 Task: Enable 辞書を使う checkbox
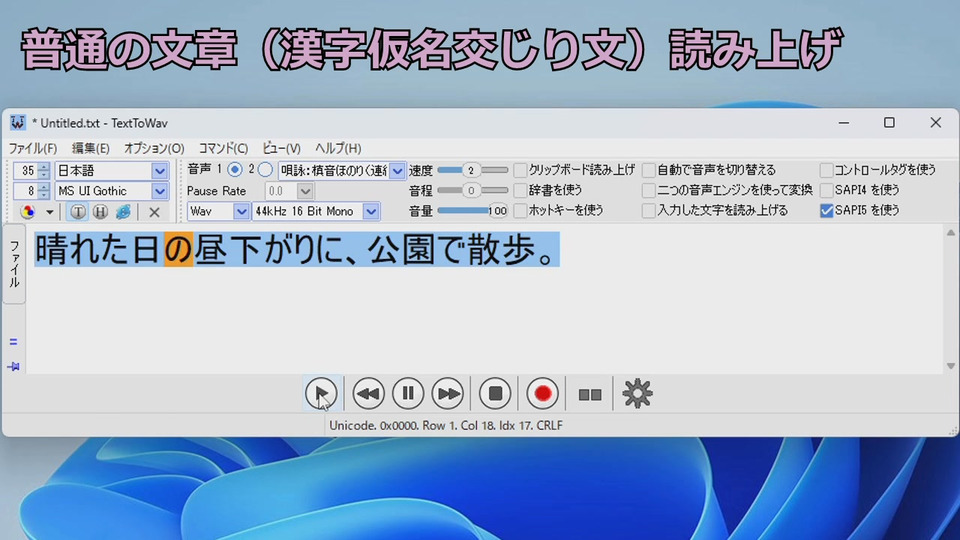coord(520,190)
